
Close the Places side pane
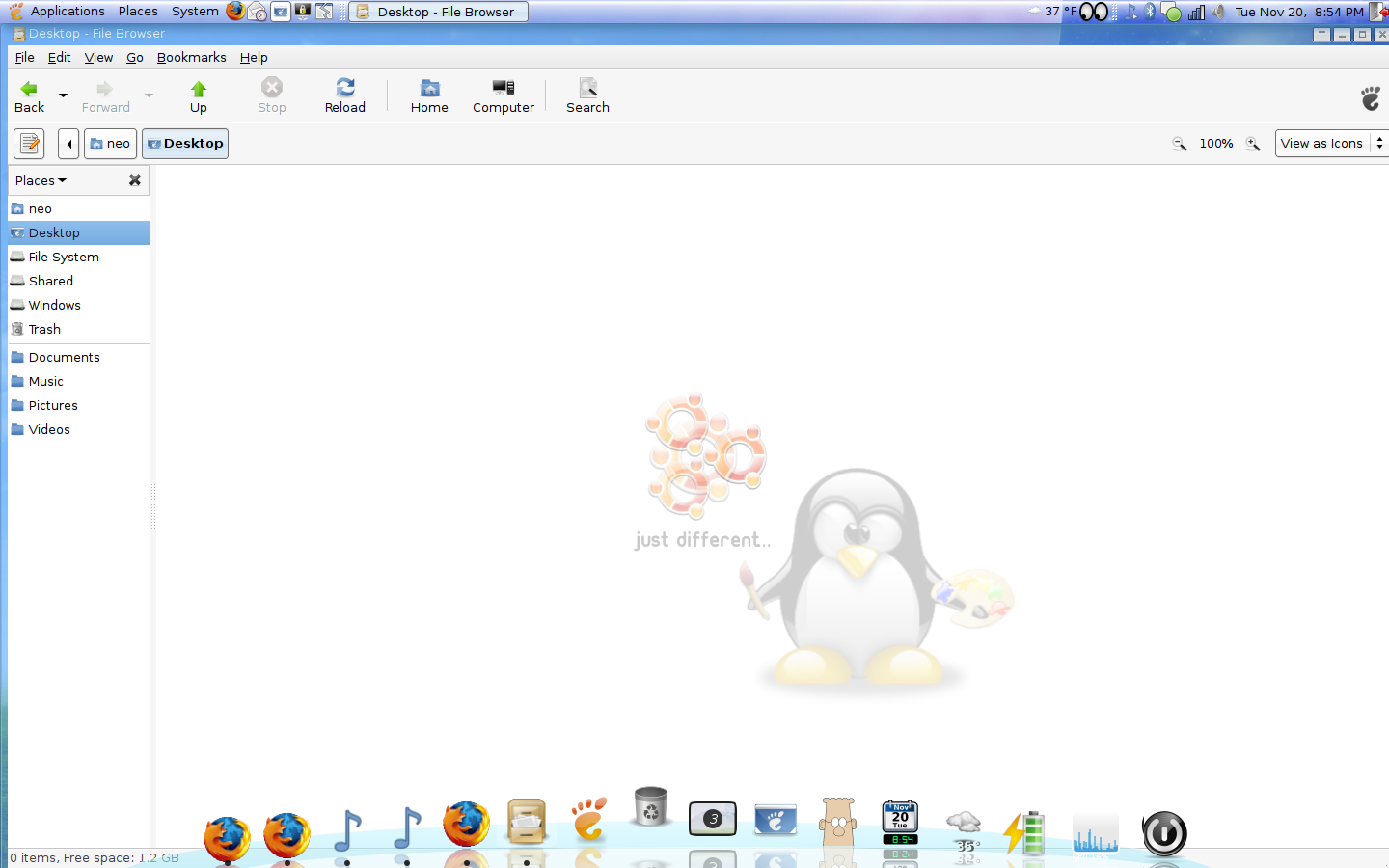(135, 180)
